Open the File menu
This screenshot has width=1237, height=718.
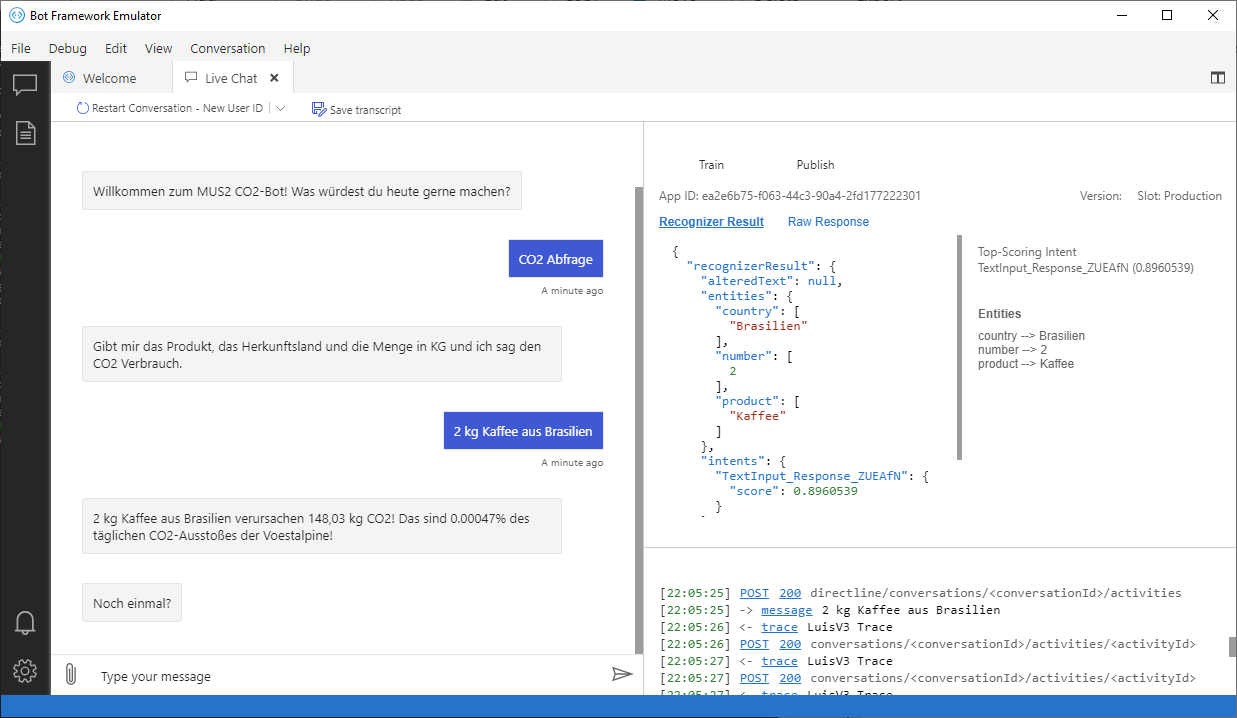[21, 48]
